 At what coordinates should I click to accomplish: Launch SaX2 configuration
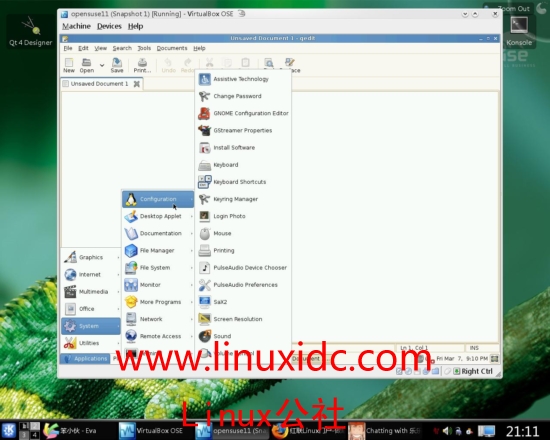[x=243, y=302]
